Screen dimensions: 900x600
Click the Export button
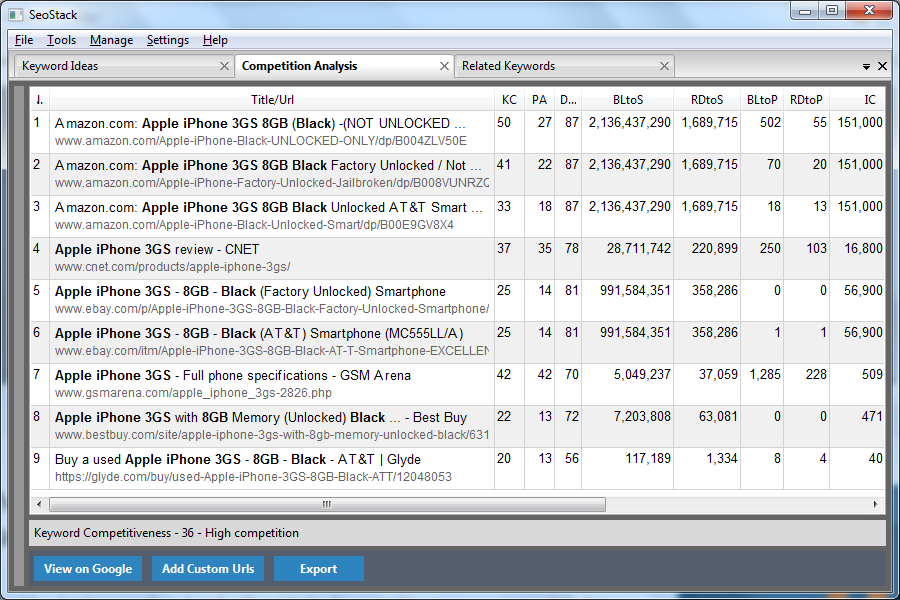[x=319, y=568]
